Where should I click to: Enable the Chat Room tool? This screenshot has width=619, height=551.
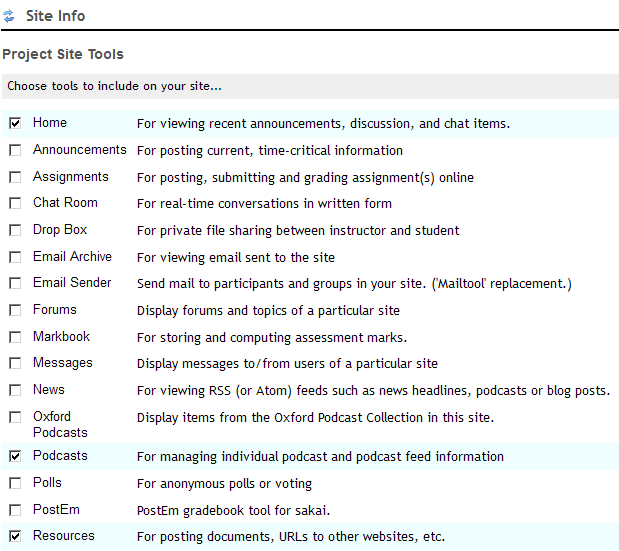point(15,204)
